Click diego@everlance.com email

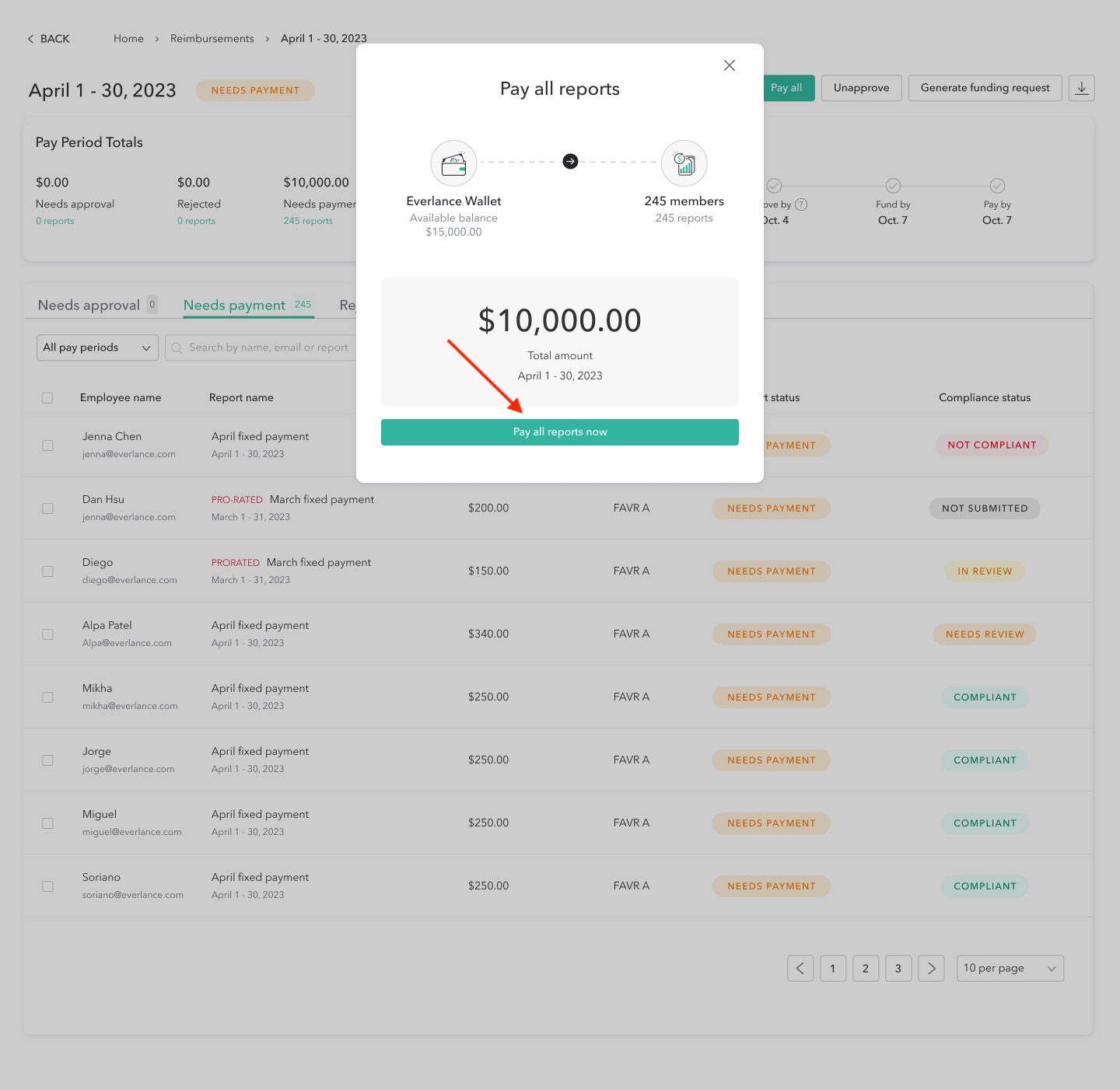[130, 580]
